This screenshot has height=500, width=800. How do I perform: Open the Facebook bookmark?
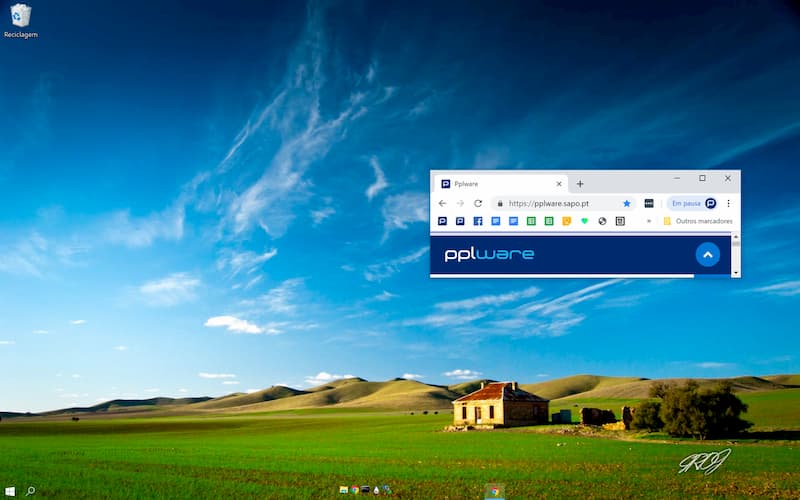click(x=478, y=221)
